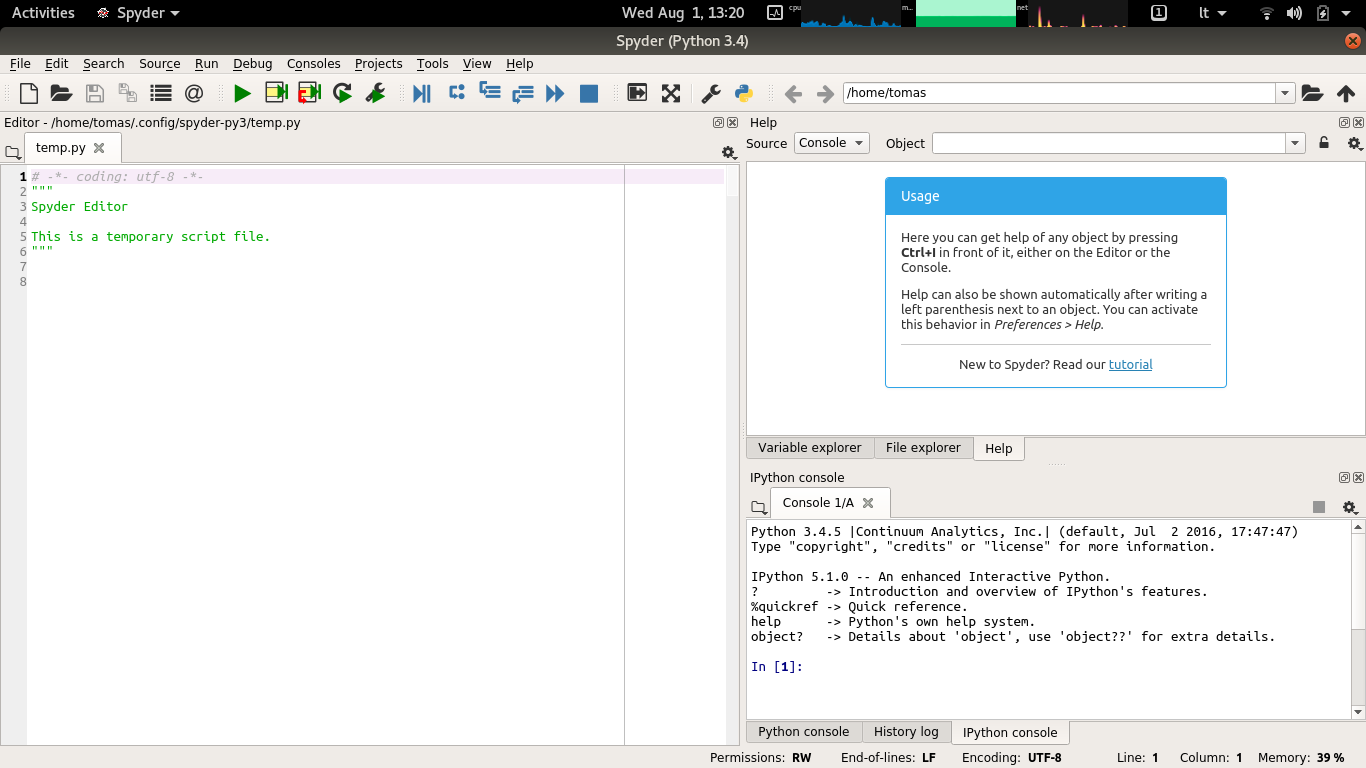
Task: Go back with left arrow icon
Action: [793, 93]
